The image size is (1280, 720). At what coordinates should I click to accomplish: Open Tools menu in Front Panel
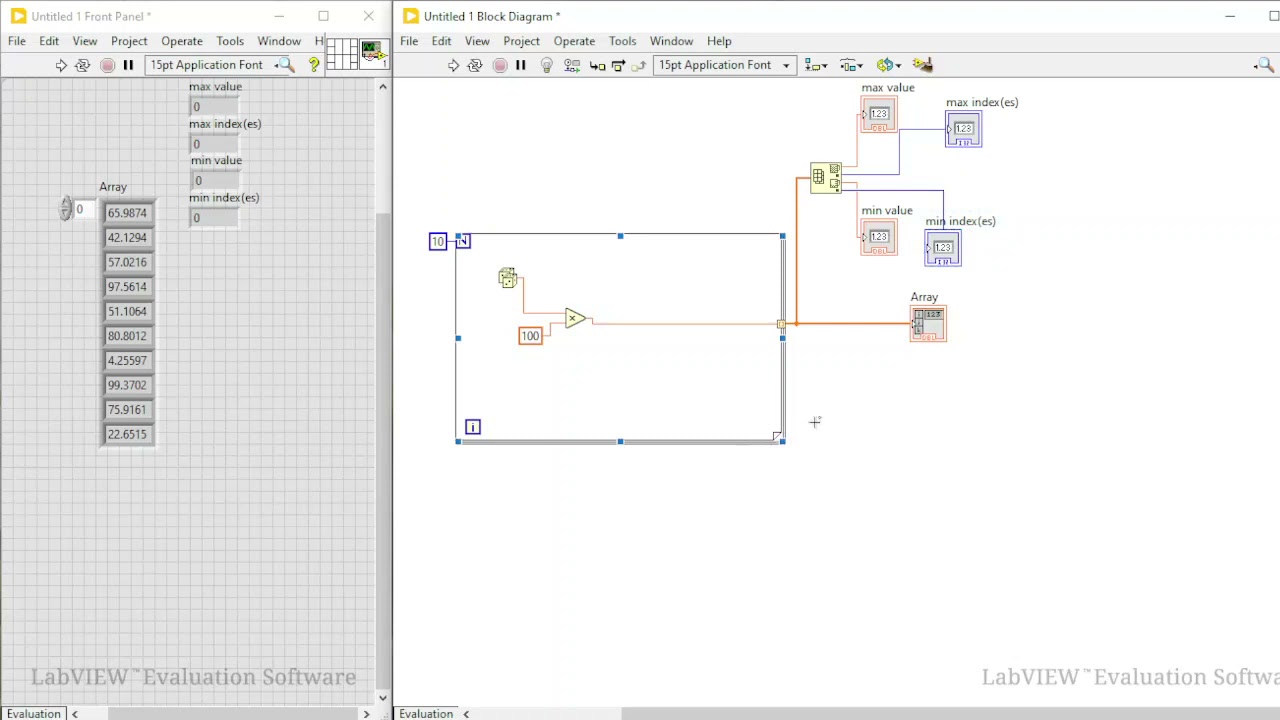pyautogui.click(x=230, y=41)
